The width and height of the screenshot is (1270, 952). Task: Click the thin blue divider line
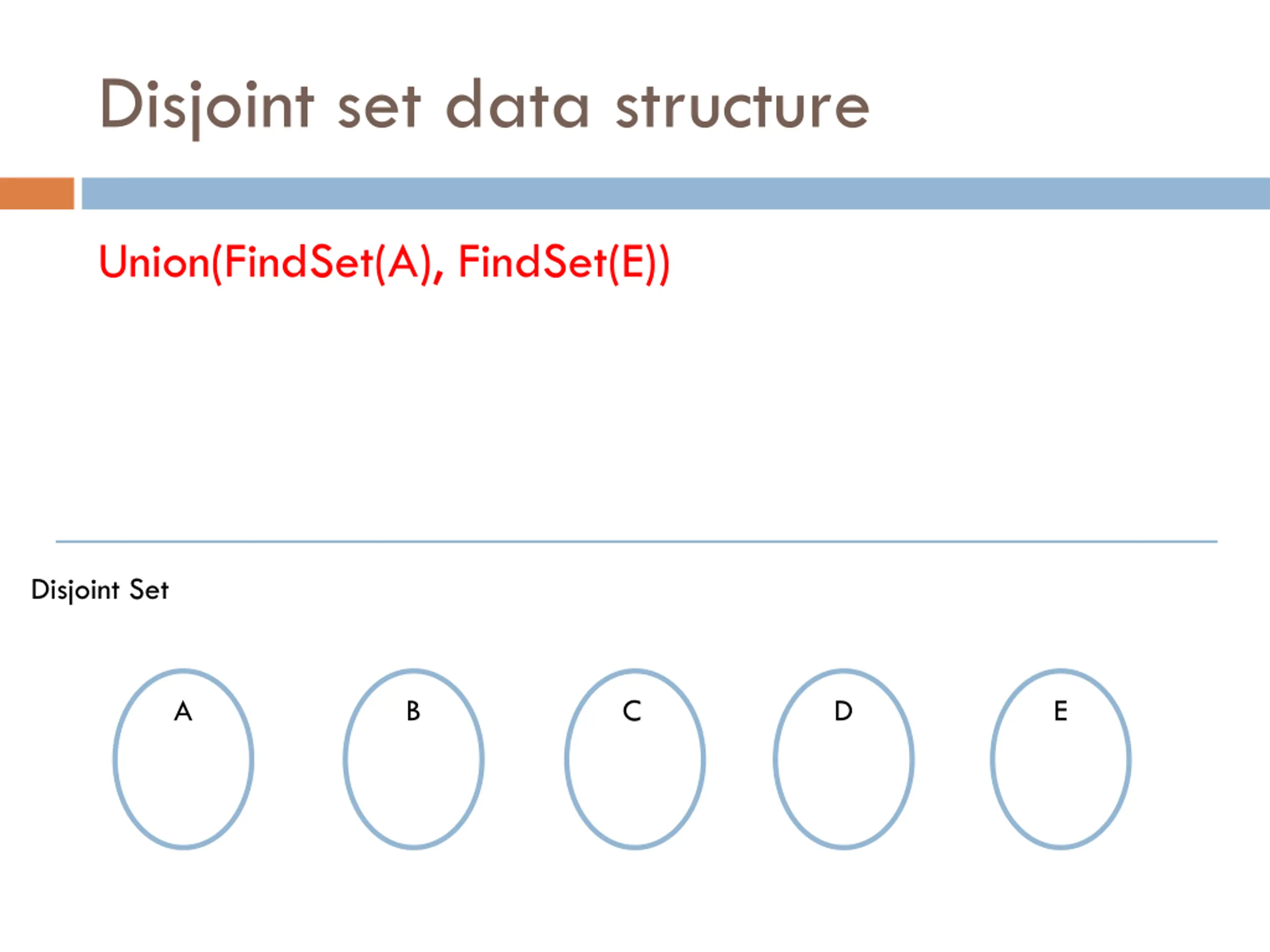pyautogui.click(x=636, y=541)
